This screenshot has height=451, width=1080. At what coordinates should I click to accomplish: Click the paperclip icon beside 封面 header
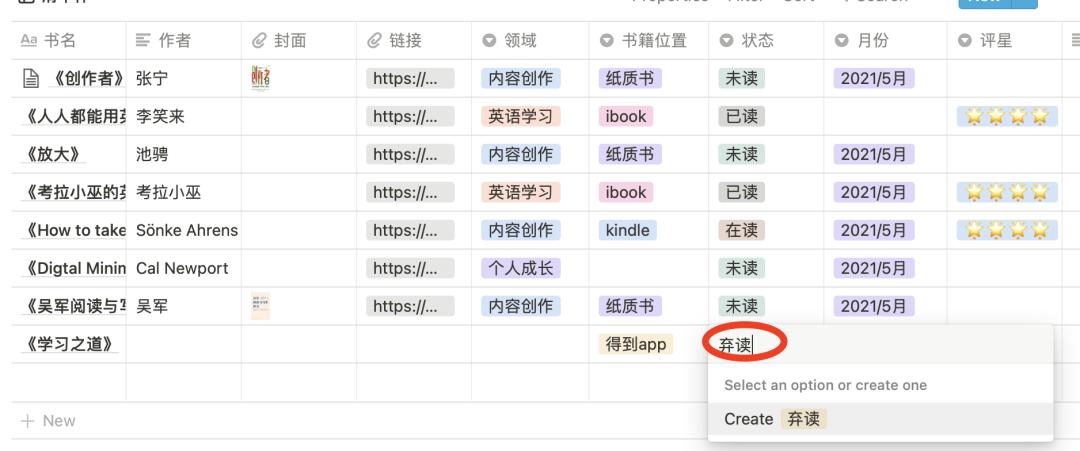click(258, 41)
